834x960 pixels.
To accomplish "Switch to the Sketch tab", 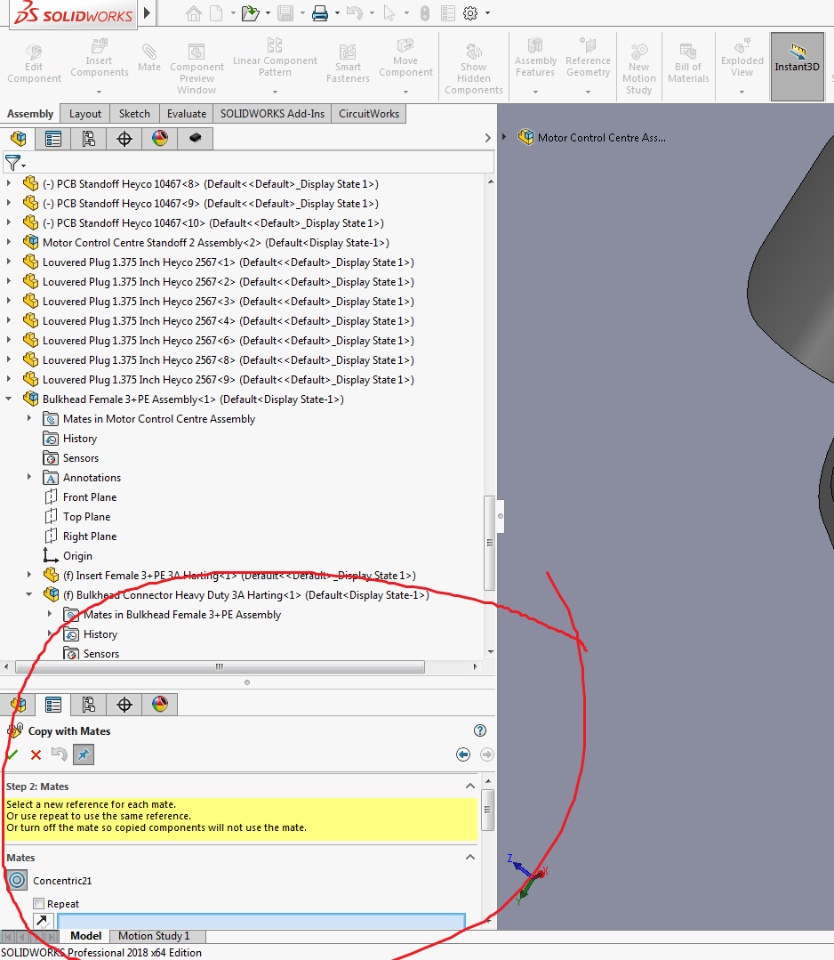I will [x=134, y=114].
